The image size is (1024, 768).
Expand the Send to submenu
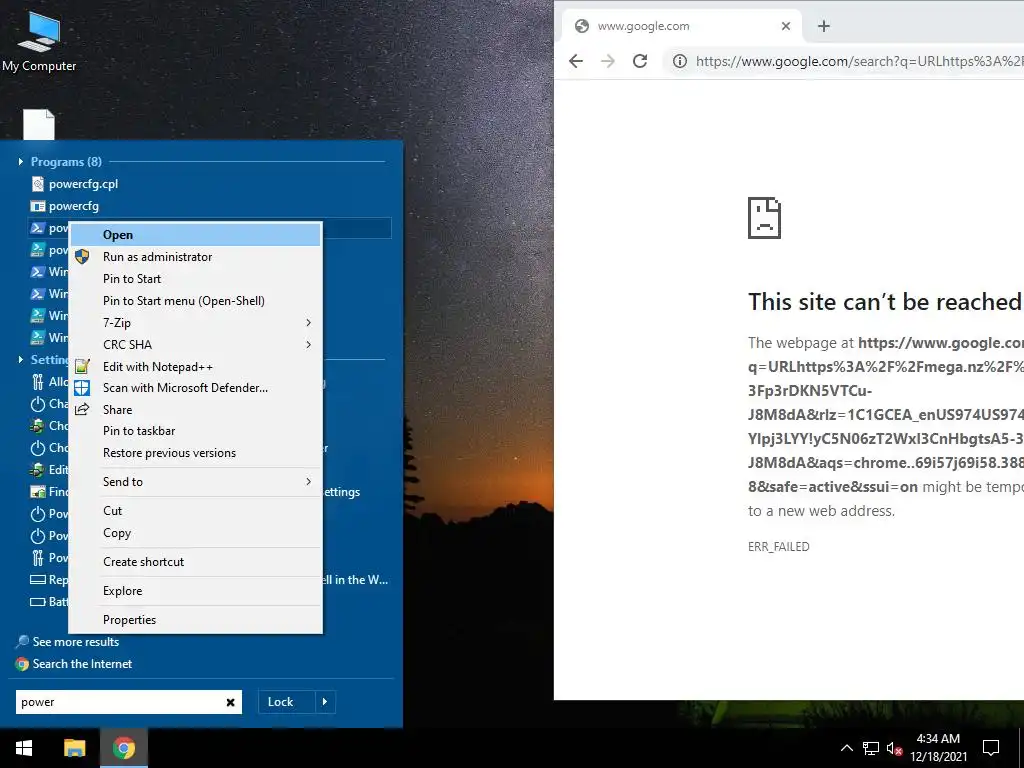click(x=308, y=482)
